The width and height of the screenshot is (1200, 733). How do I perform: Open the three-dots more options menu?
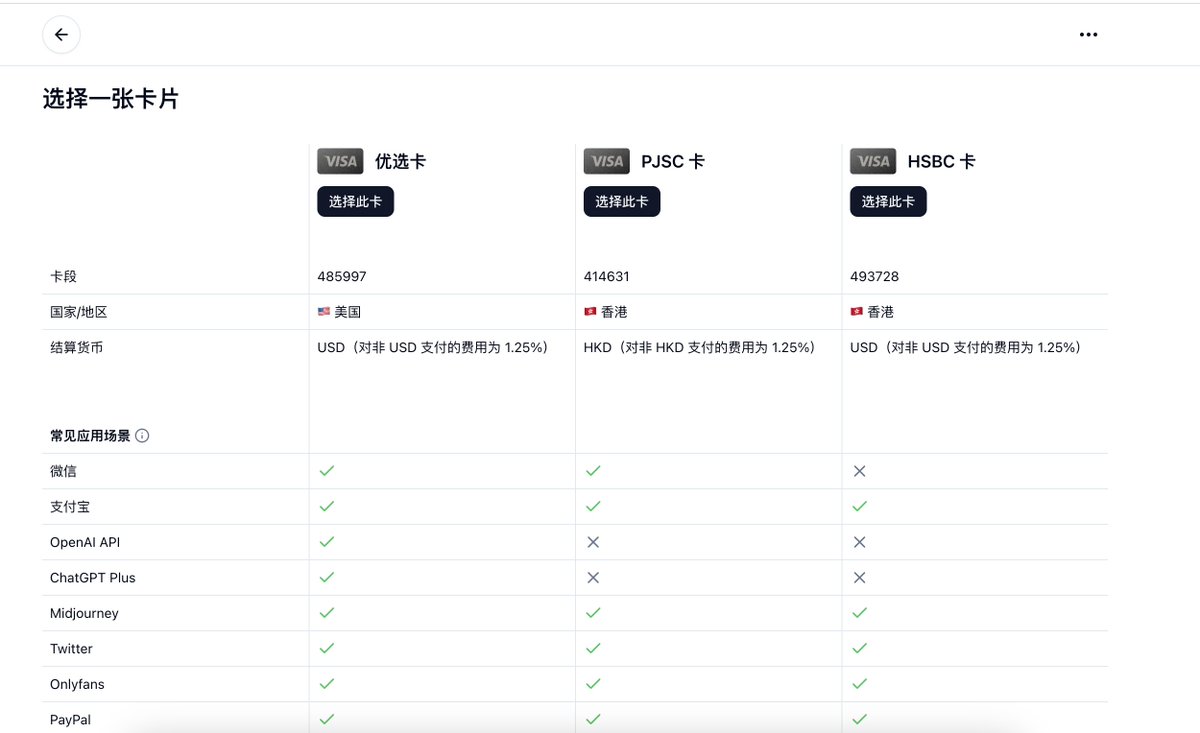pos(1088,35)
